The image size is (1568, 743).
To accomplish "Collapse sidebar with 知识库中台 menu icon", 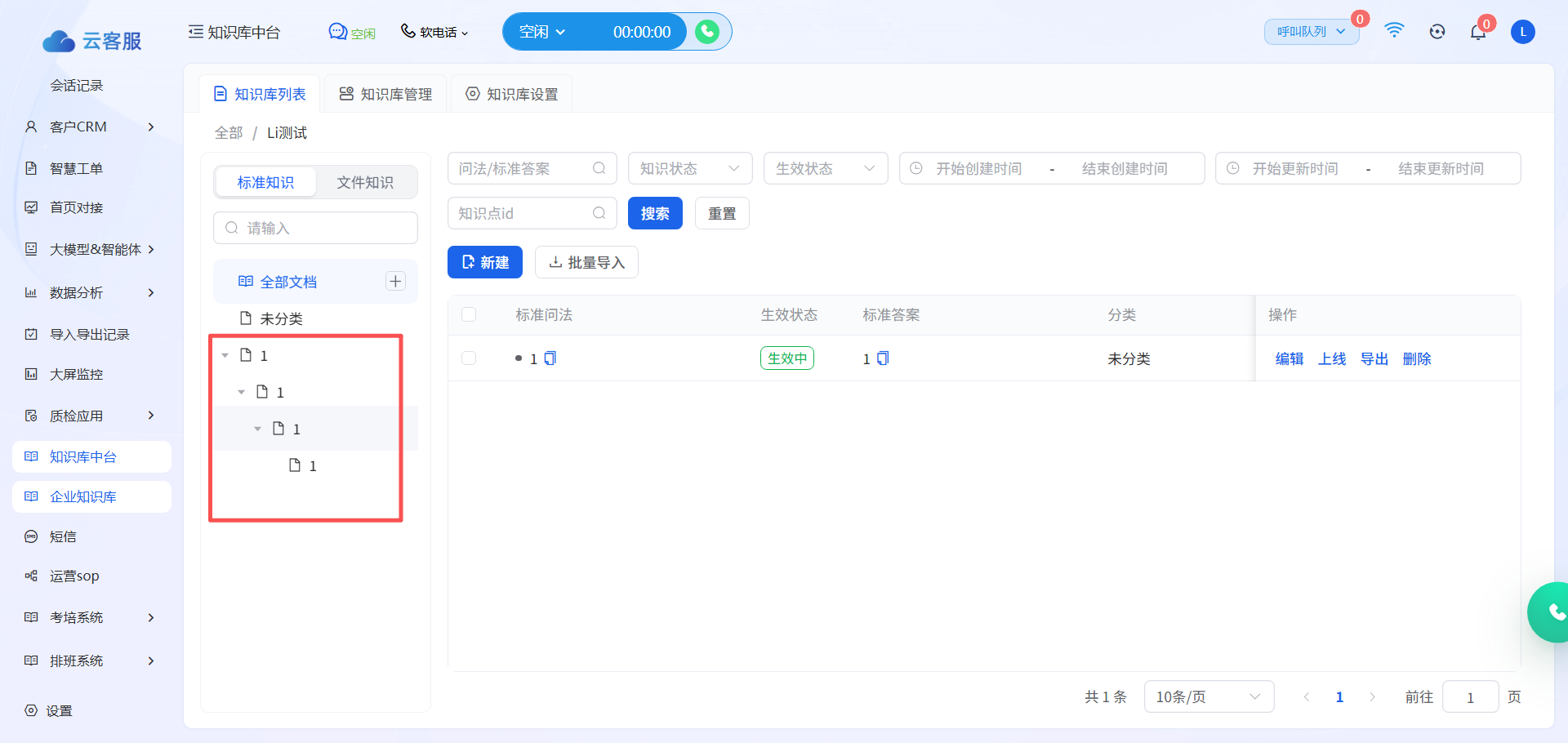I will (195, 32).
